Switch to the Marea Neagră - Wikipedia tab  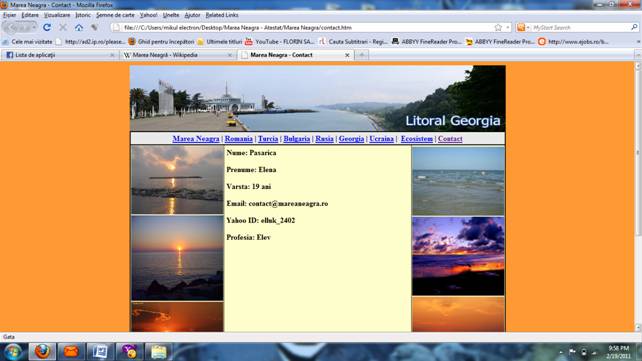178,55
